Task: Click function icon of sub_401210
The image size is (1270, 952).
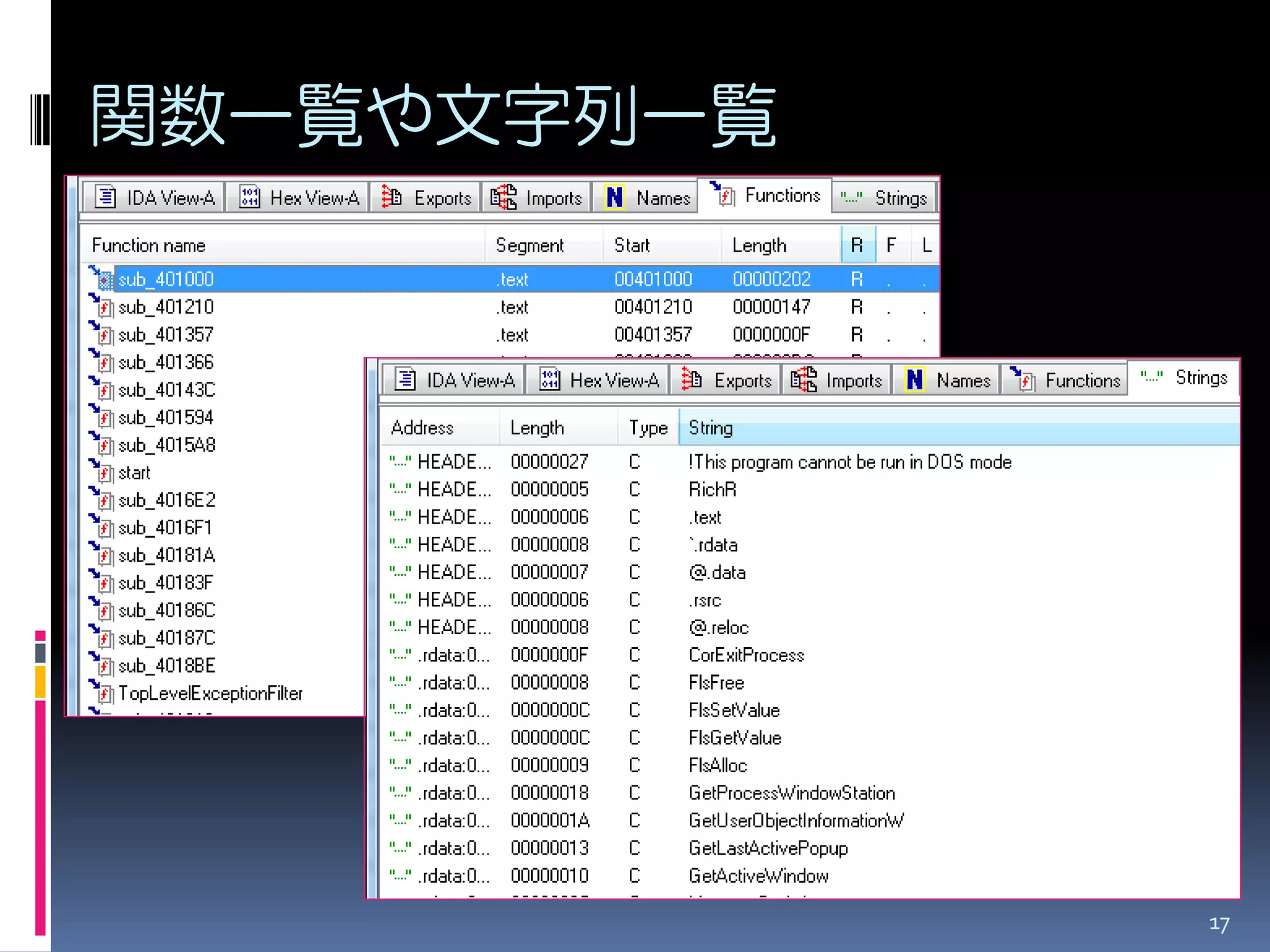Action: pos(102,306)
